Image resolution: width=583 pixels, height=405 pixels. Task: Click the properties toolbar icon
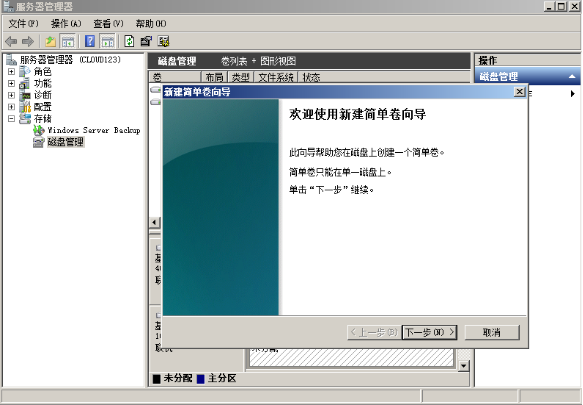(x=146, y=41)
